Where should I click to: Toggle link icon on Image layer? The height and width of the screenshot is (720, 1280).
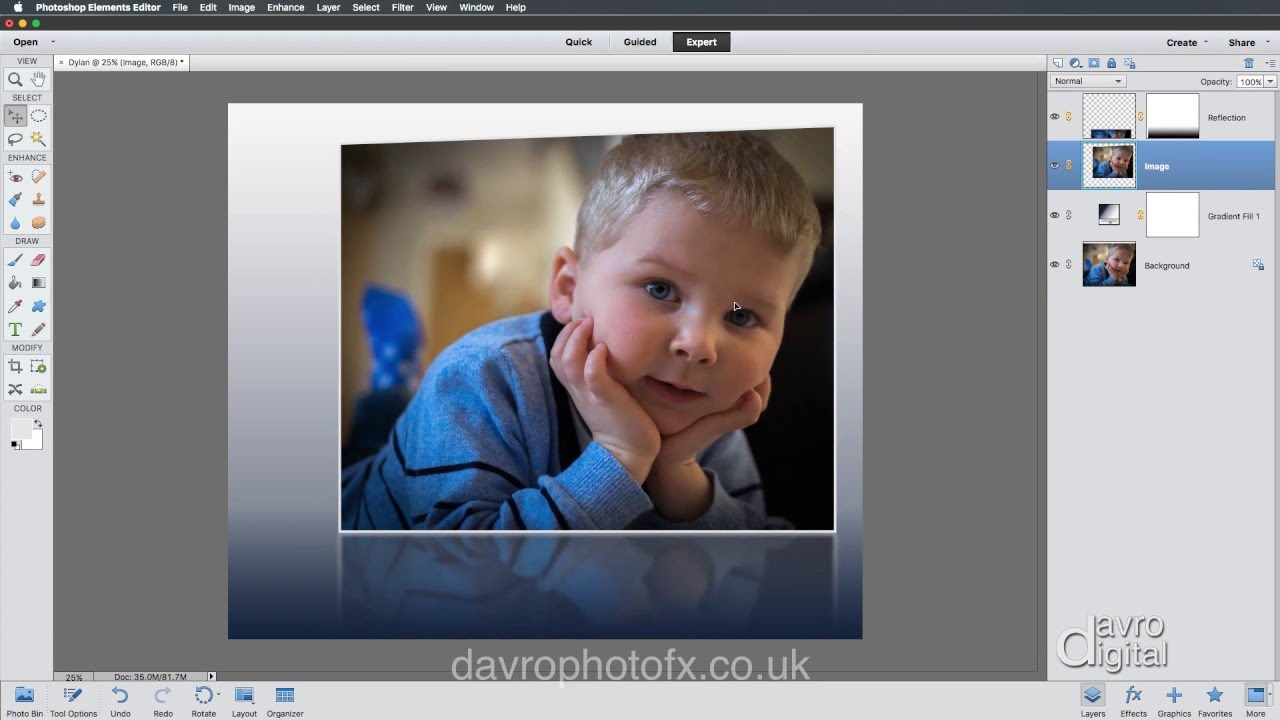pyautogui.click(x=1068, y=166)
